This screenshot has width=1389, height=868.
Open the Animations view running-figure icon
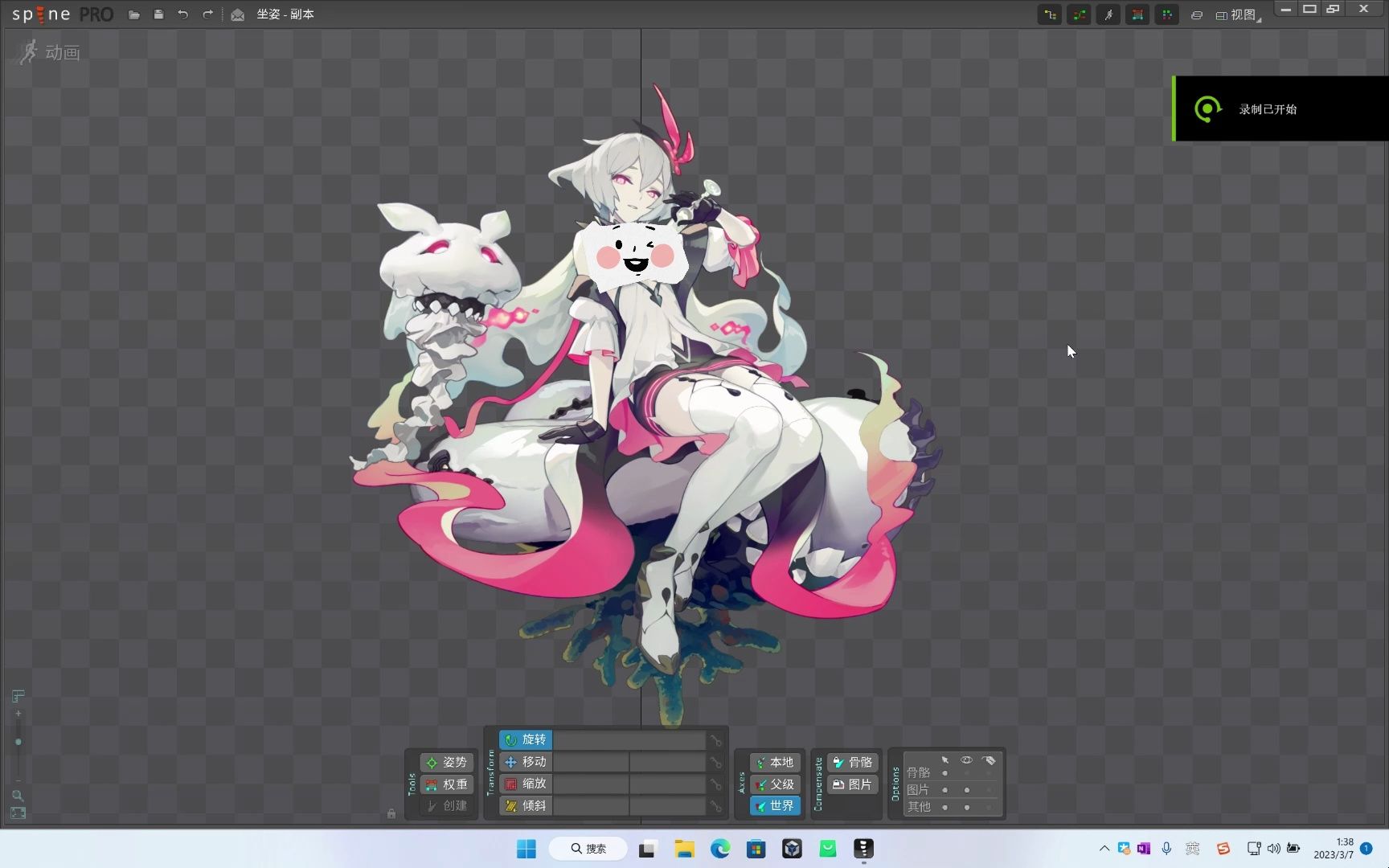pos(1108,14)
